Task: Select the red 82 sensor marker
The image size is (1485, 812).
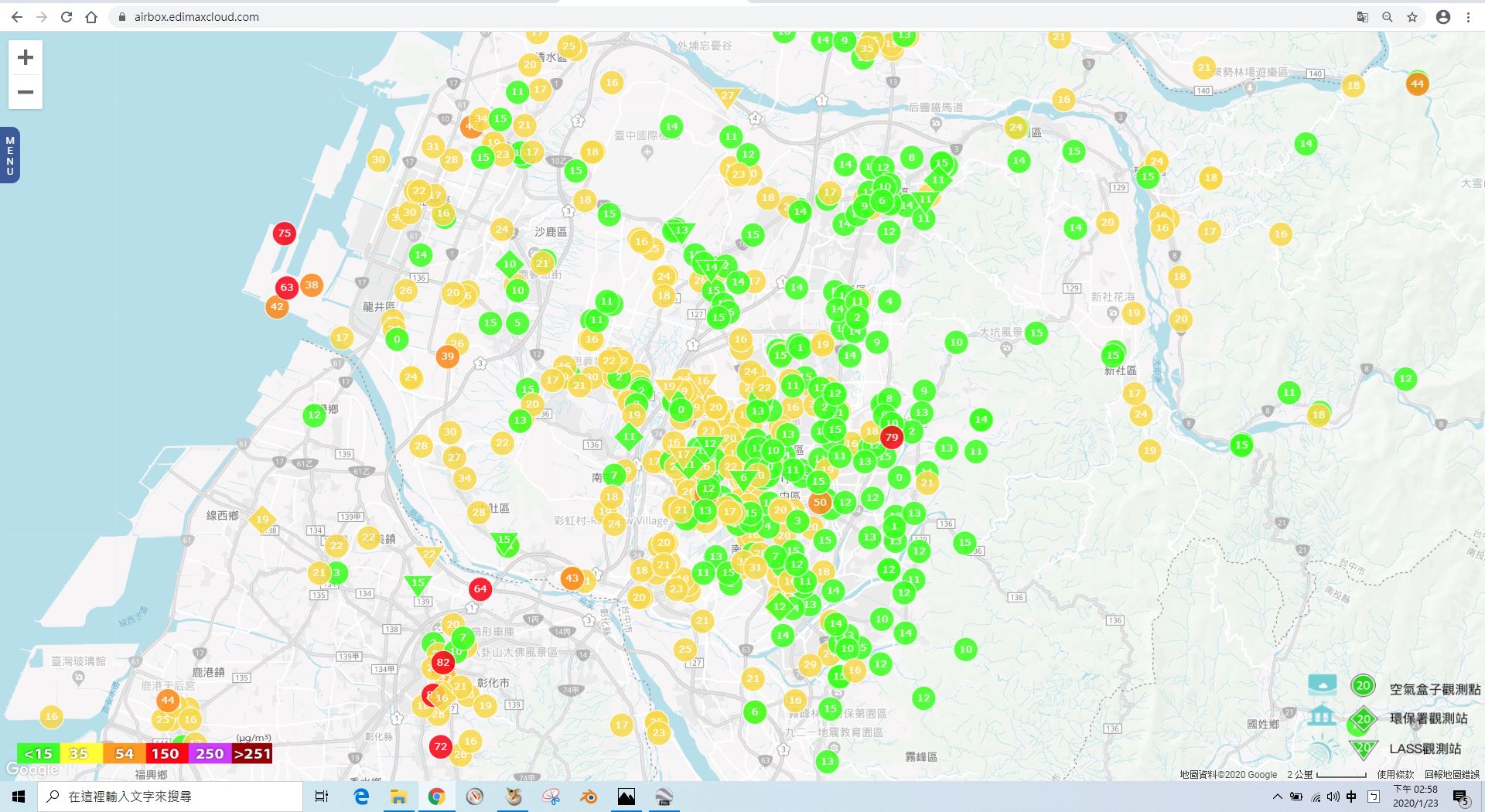Action: [443, 662]
